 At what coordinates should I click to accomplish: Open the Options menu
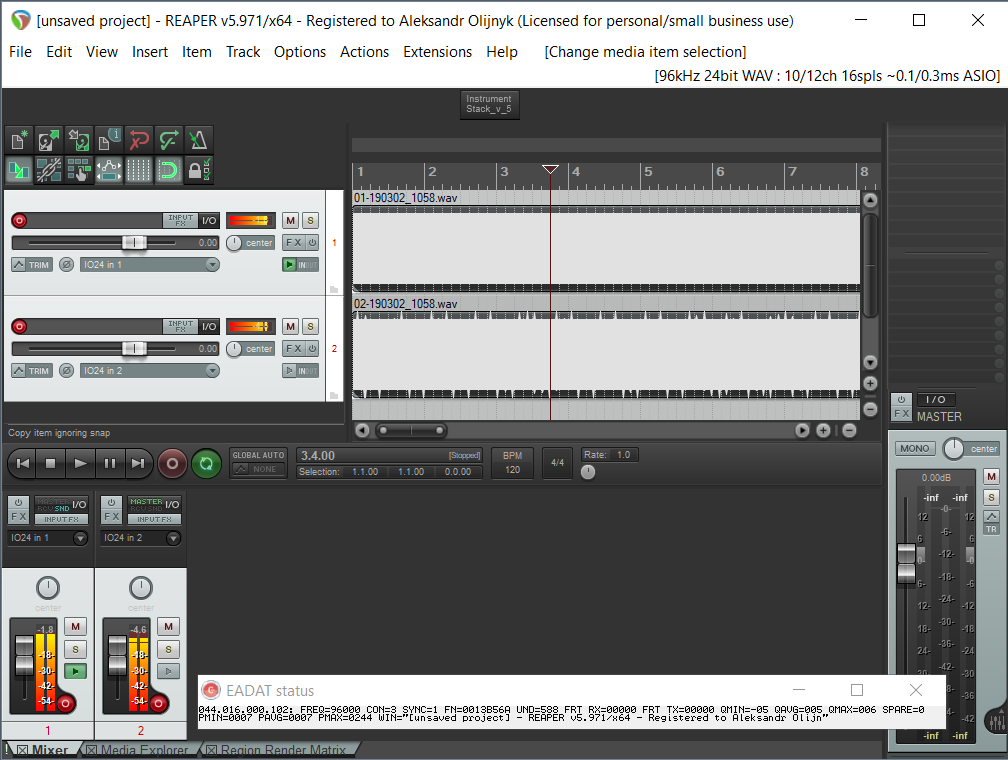click(300, 52)
